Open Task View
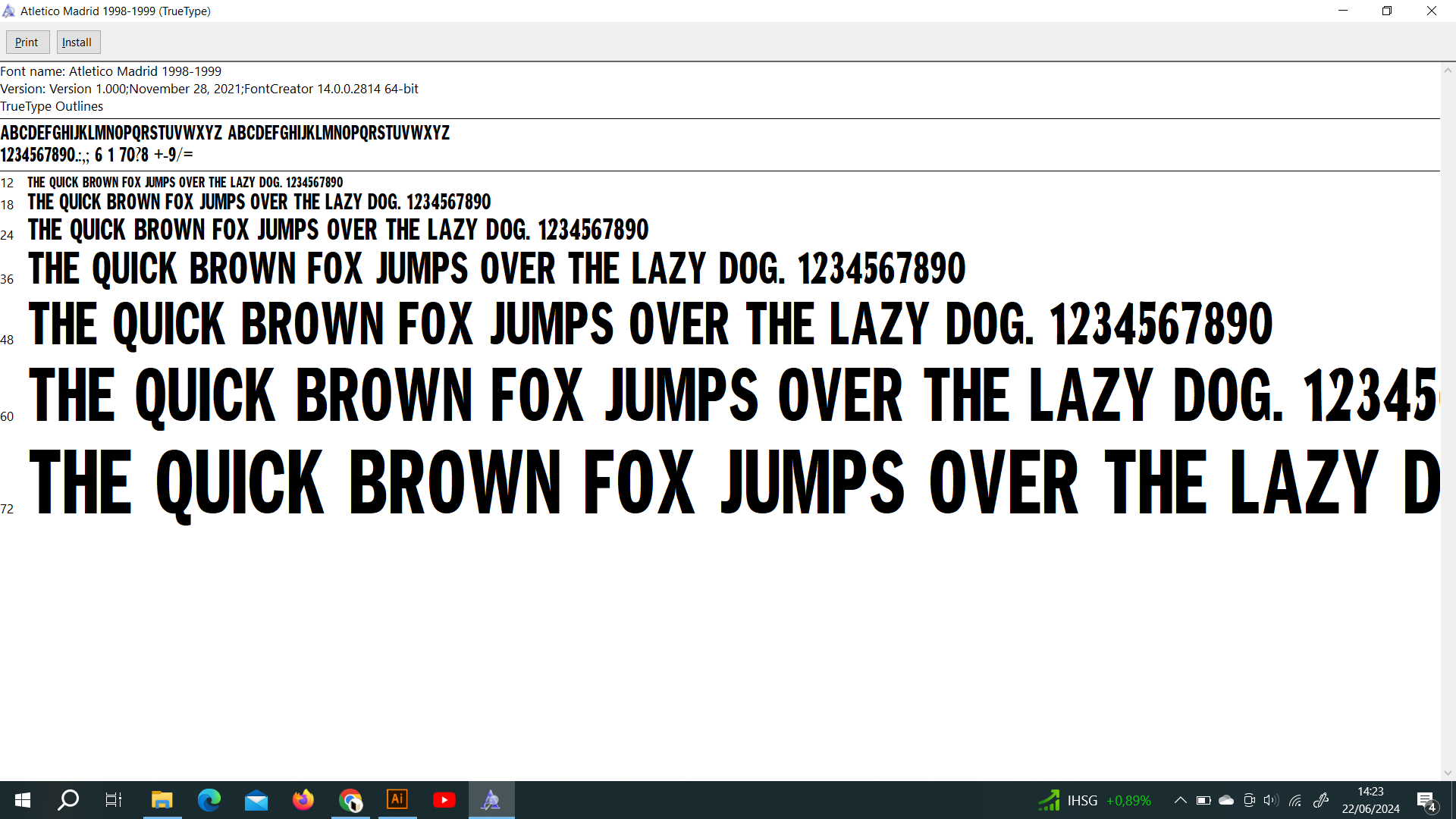 [114, 800]
